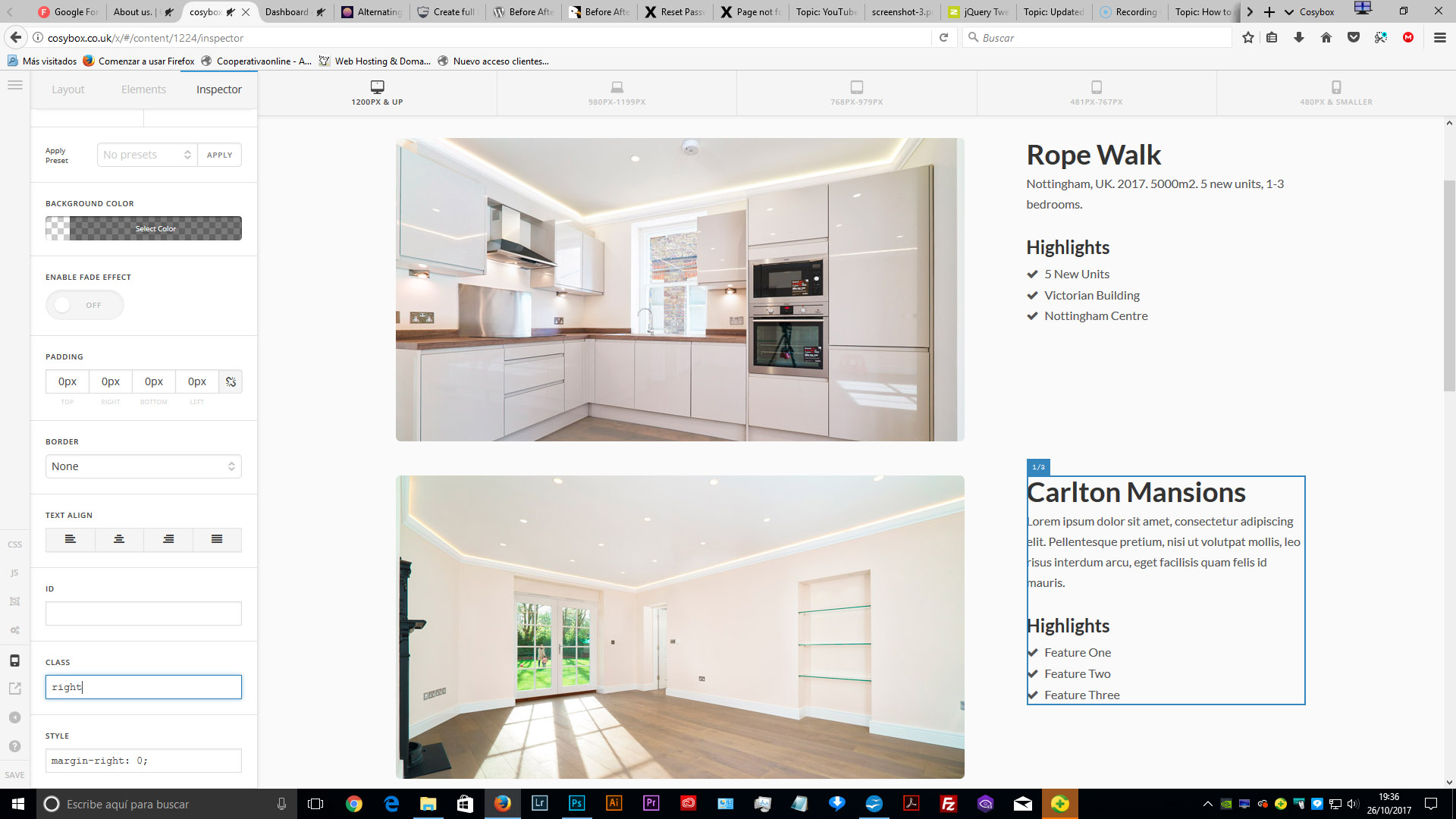This screenshot has height=819, width=1456.
Task: Toggle the Enable Fade Effect switch
Action: point(84,305)
